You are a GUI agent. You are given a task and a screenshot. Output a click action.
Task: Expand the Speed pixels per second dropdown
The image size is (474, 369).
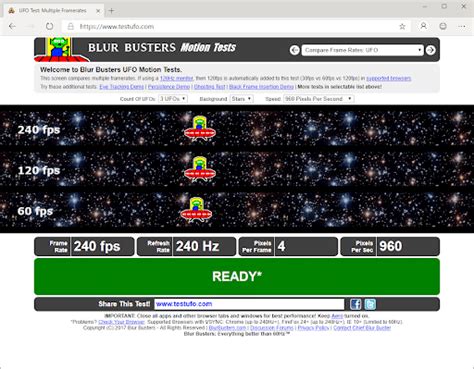[x=318, y=99]
